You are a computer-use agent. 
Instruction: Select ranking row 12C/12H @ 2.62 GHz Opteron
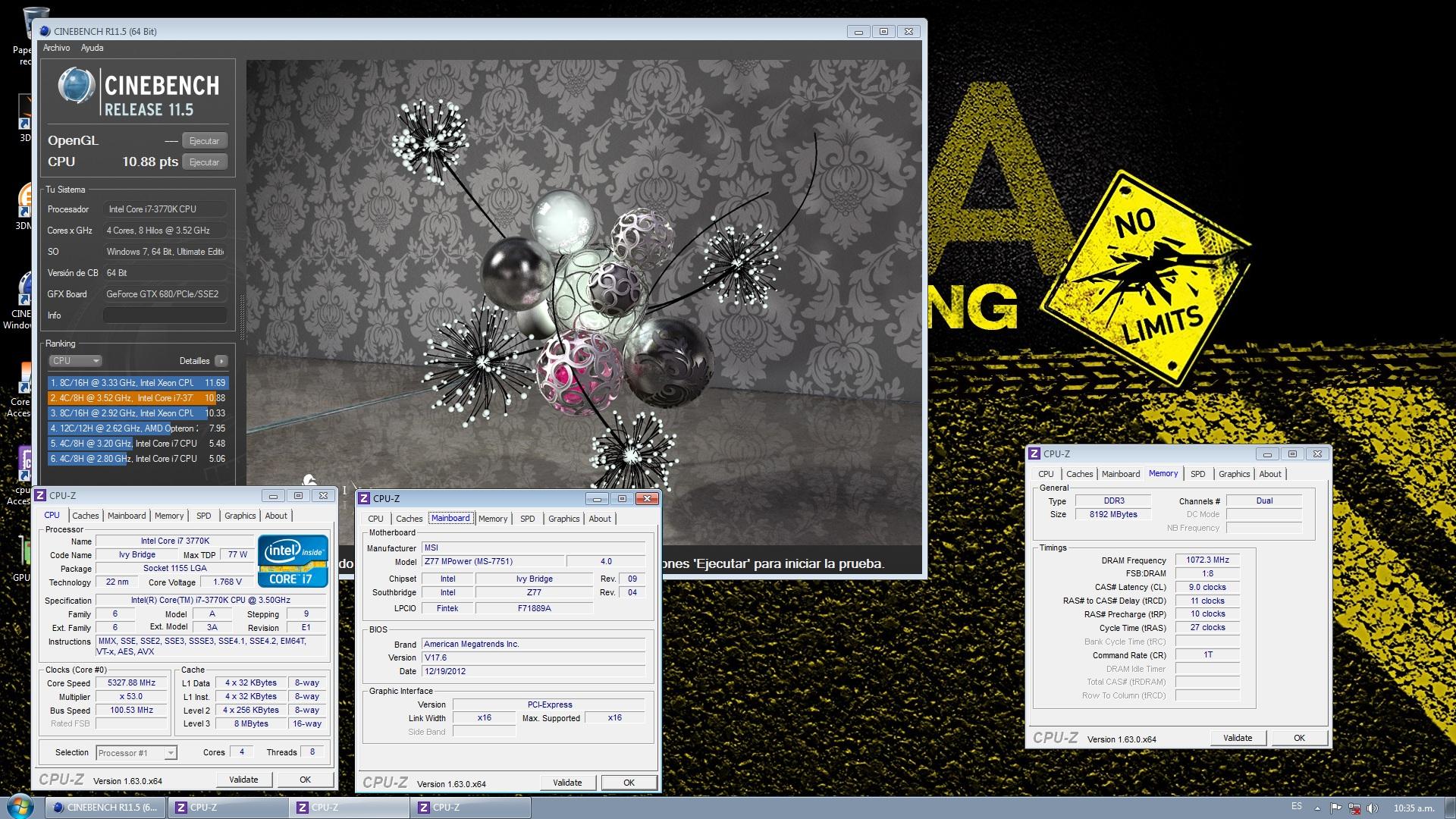(137, 428)
